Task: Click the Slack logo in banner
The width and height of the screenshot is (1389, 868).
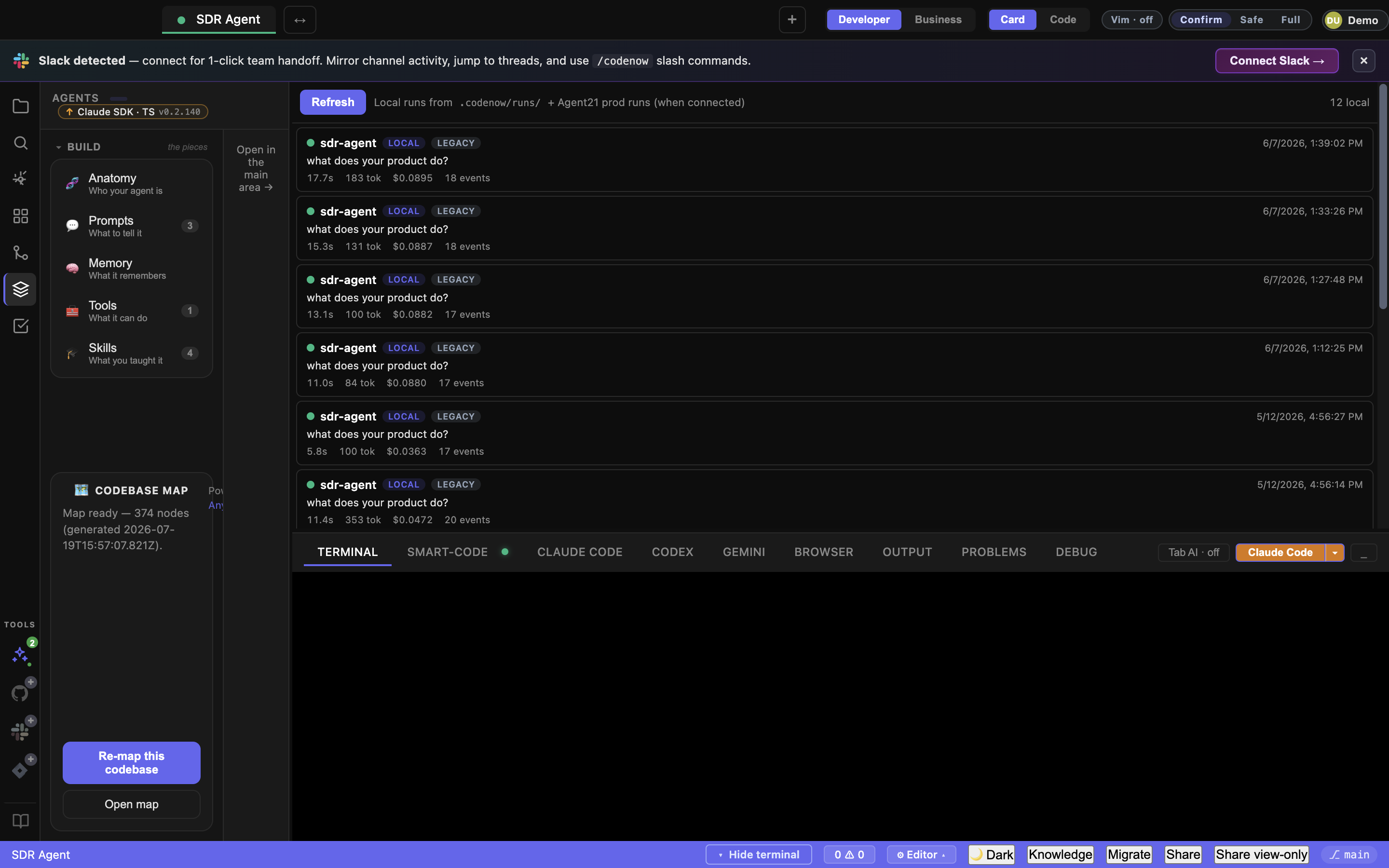Action: (21, 60)
